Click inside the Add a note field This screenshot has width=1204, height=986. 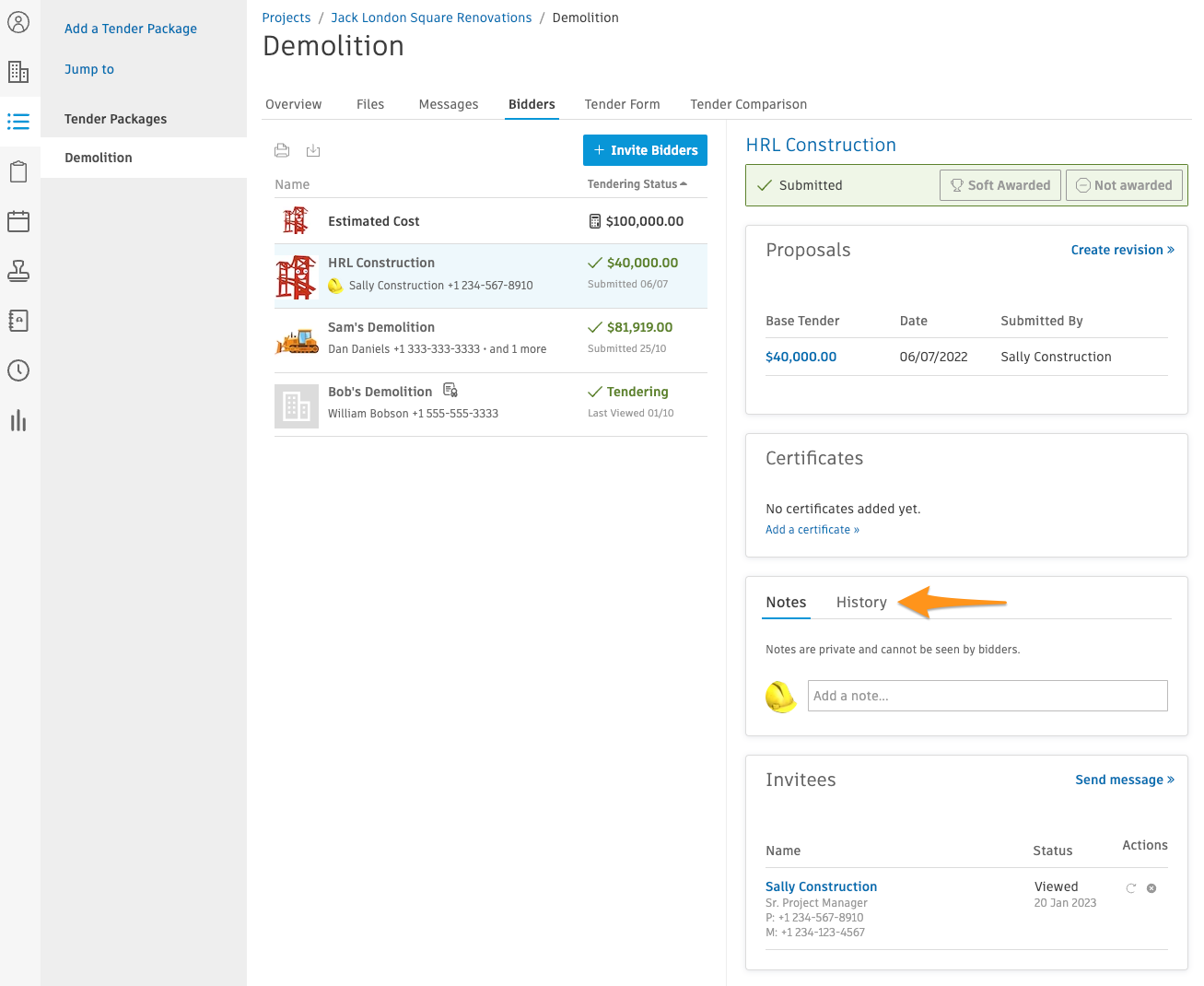point(987,696)
